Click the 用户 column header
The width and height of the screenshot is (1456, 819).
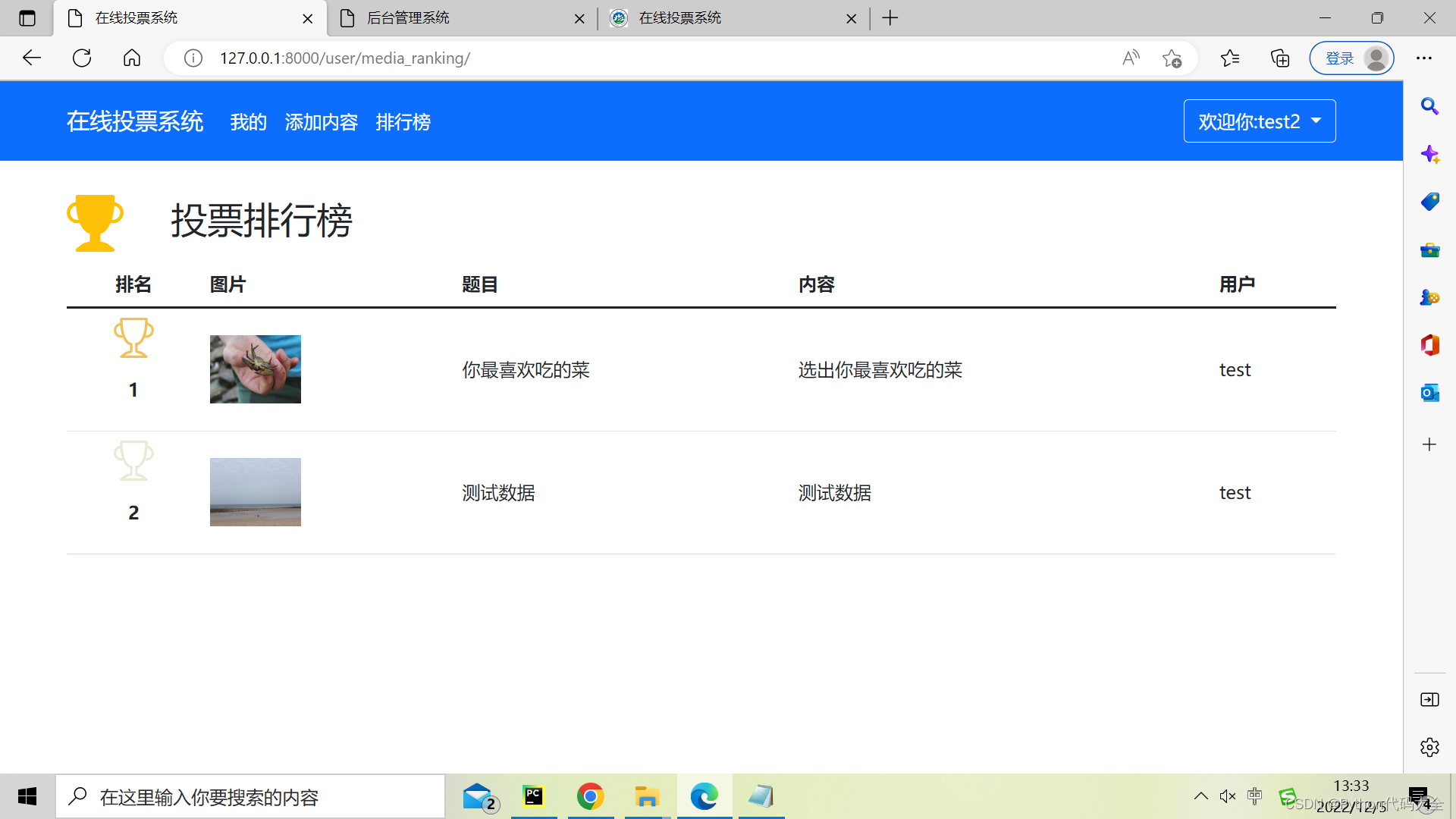[x=1238, y=284]
